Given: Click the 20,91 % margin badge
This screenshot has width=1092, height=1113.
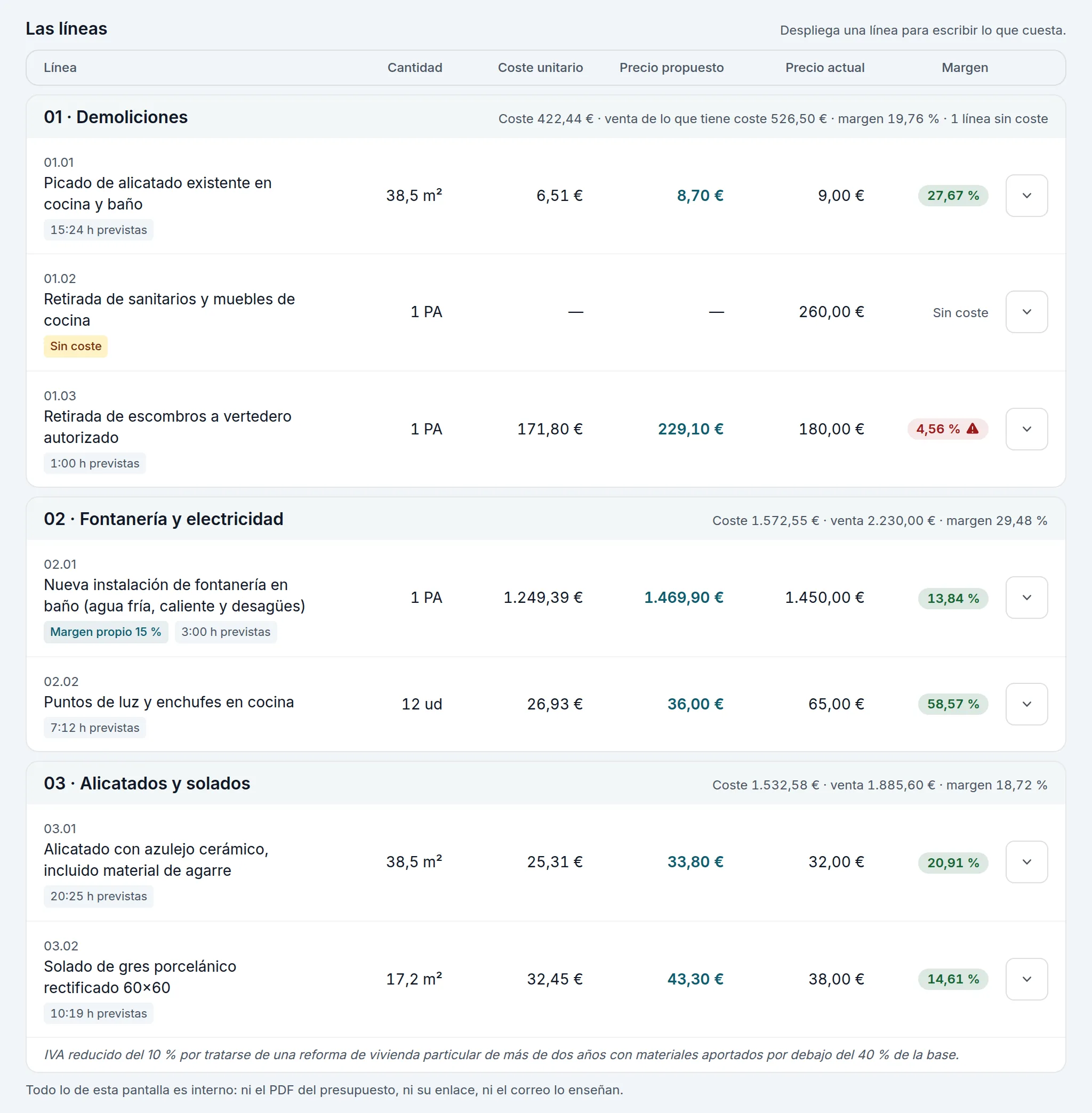Looking at the screenshot, I should [x=953, y=862].
